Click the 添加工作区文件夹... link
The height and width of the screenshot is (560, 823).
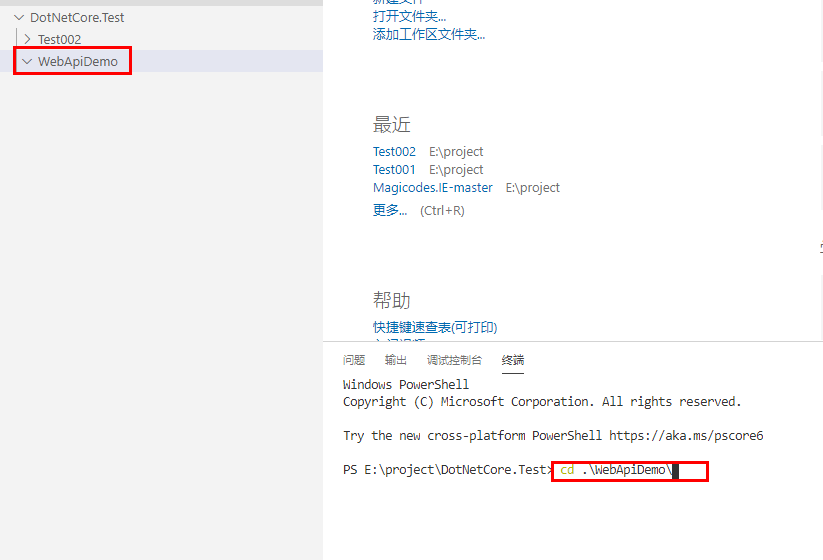[x=429, y=35]
